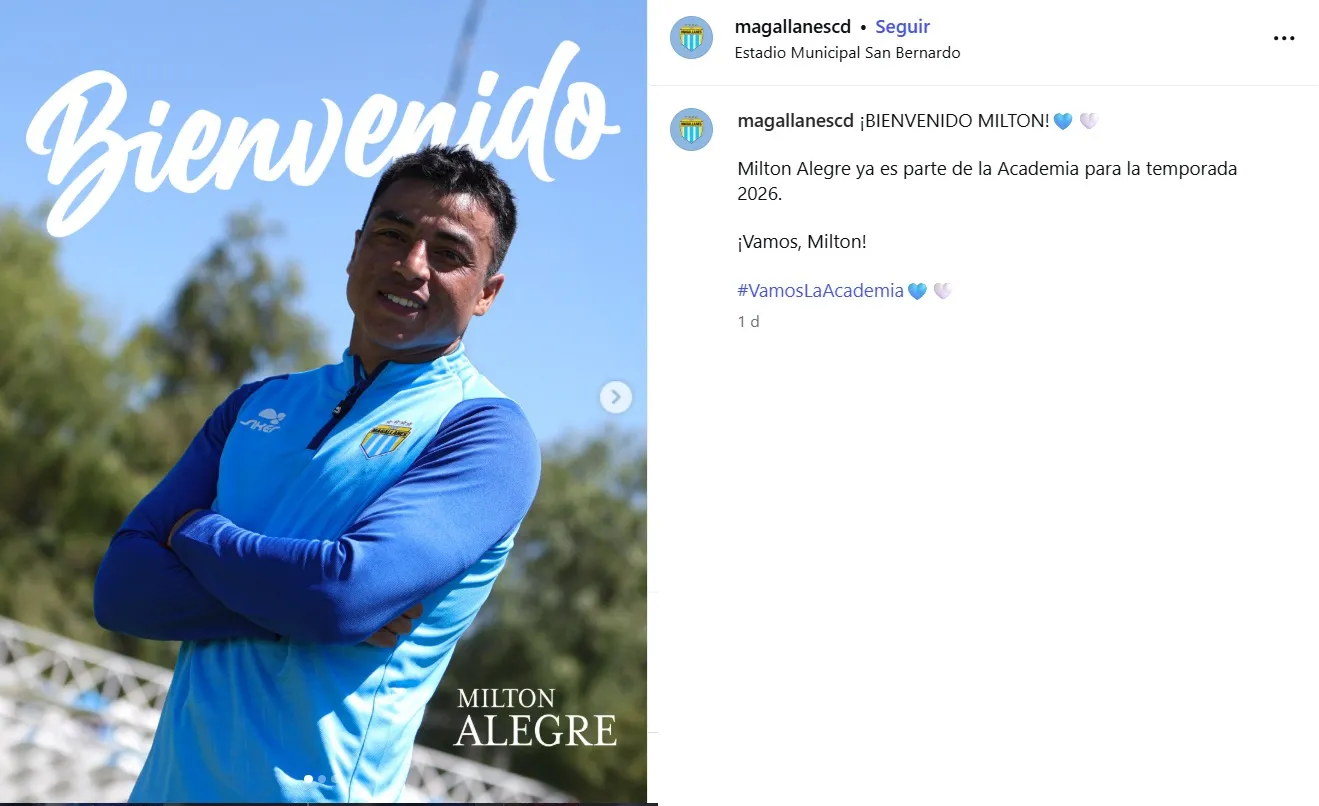Select the third carousel indicator dot
Screen dimensions: 1319x806
334,778
